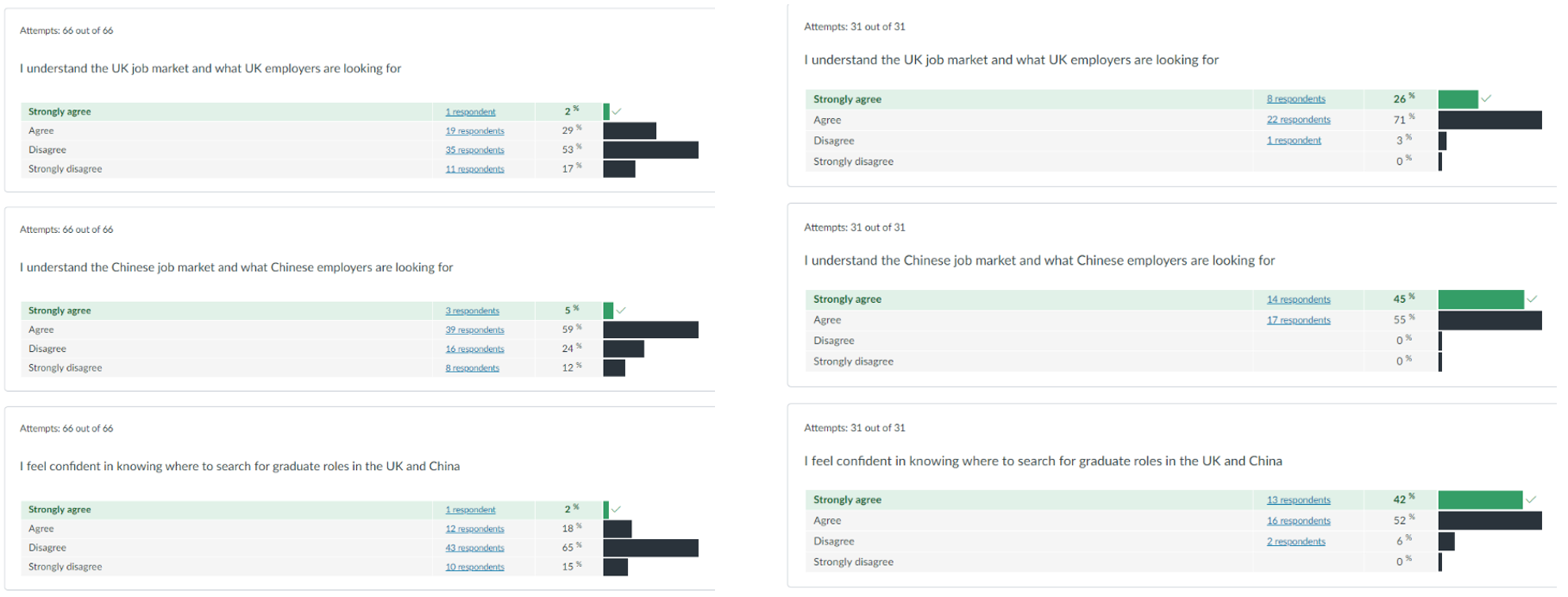Click the '3 respondents' Strongly agree link
The image size is (1568, 597).
click(472, 311)
